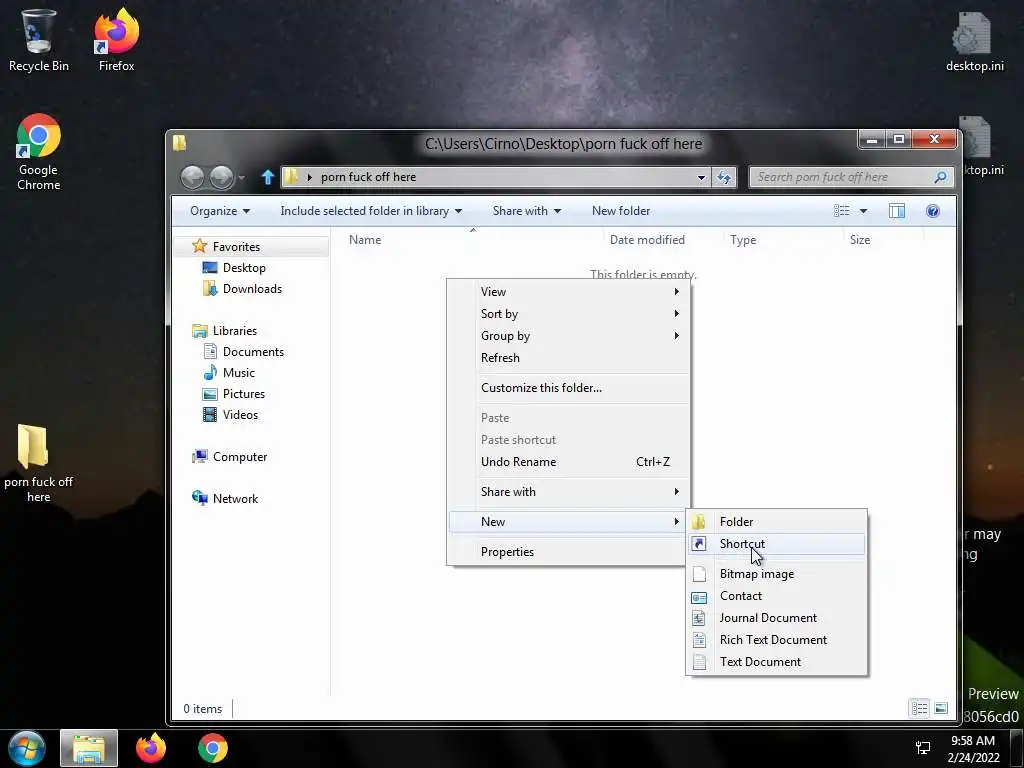This screenshot has width=1024, height=768.
Task: Create a new Bitmap image
Action: click(776, 574)
